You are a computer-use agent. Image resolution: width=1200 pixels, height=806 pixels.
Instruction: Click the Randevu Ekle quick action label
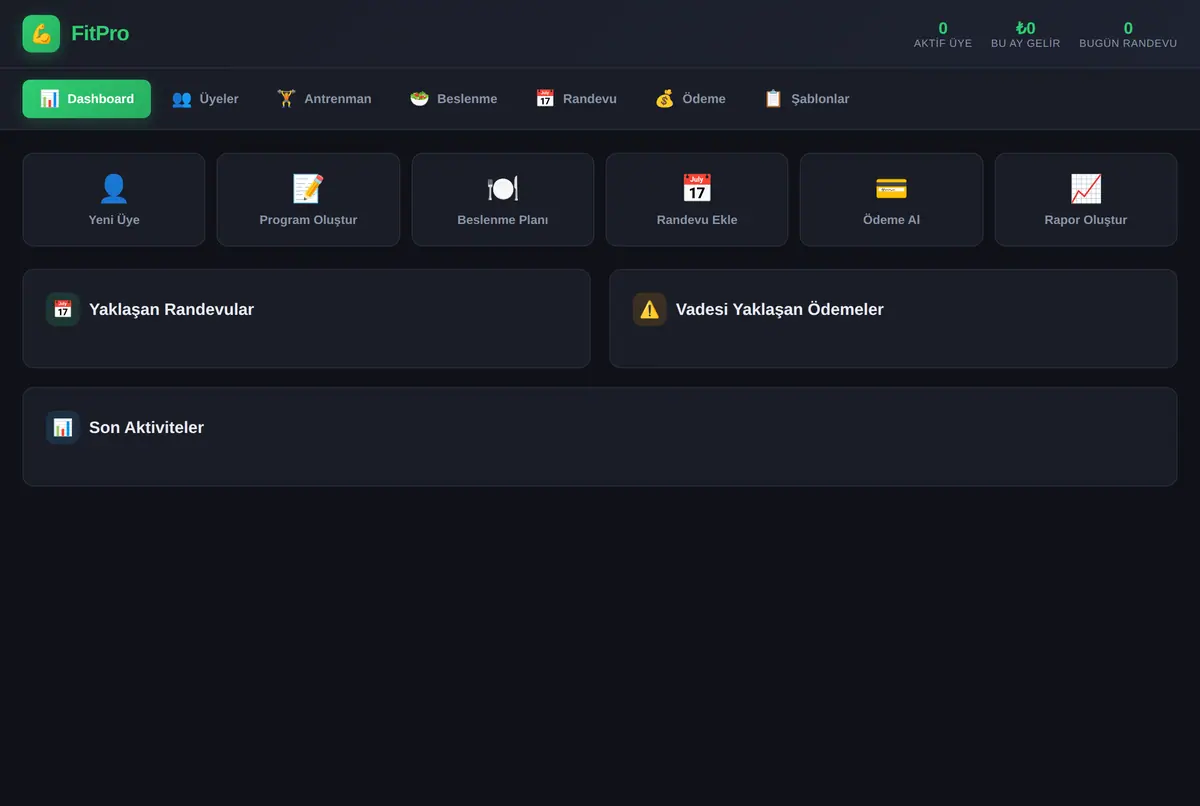(697, 220)
